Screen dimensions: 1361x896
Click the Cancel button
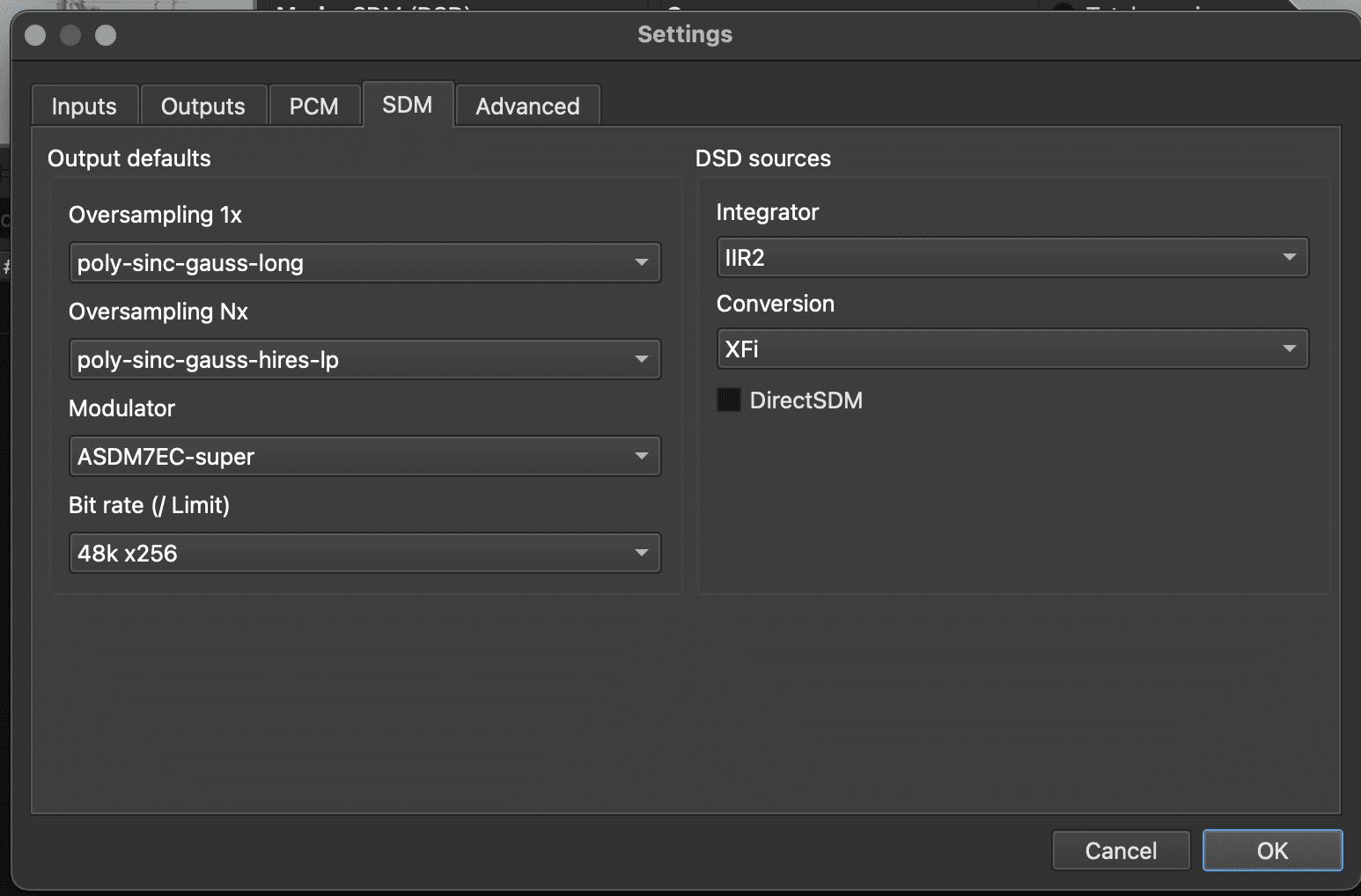1121,850
